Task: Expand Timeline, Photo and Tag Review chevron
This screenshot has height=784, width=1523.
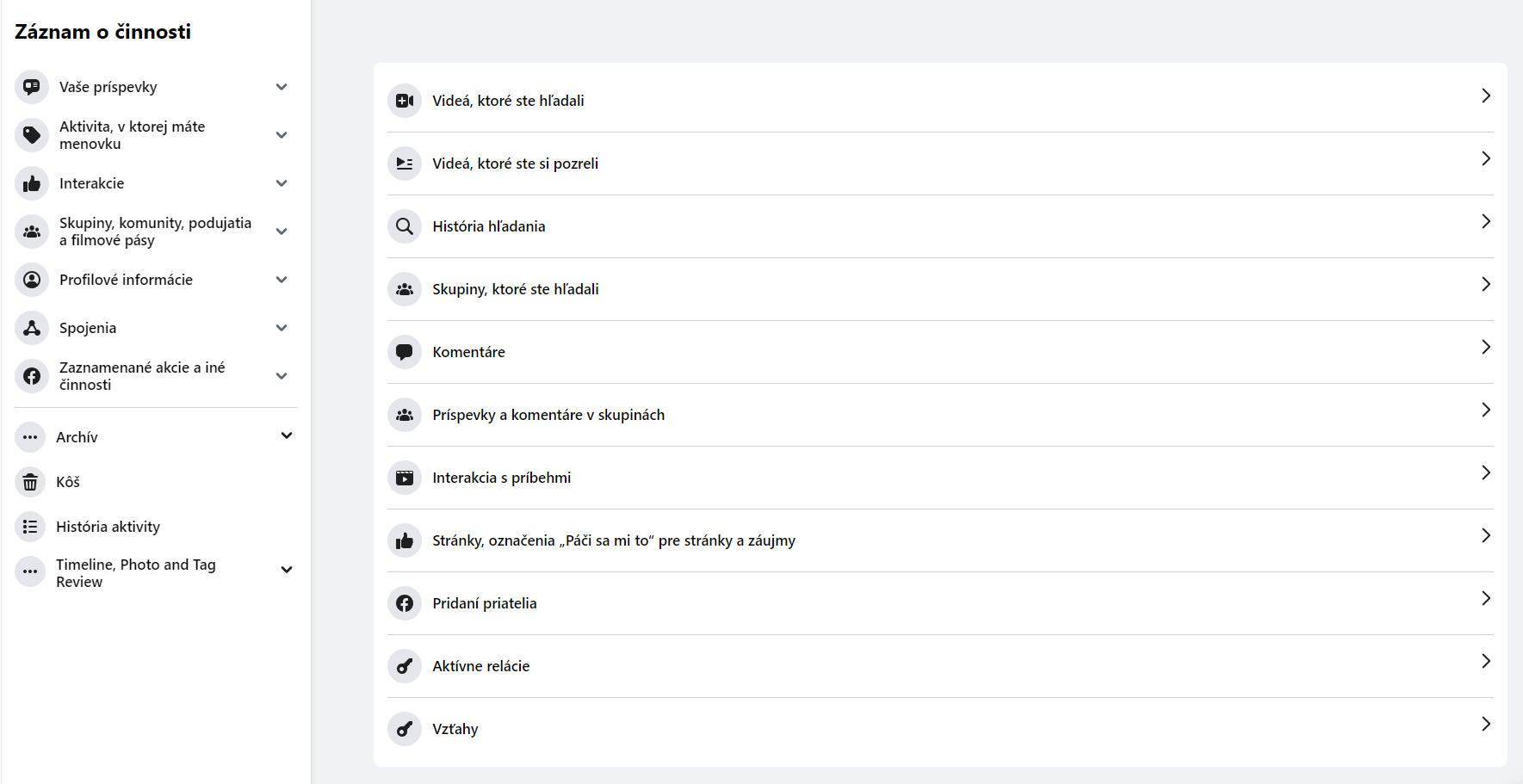Action: click(x=287, y=570)
